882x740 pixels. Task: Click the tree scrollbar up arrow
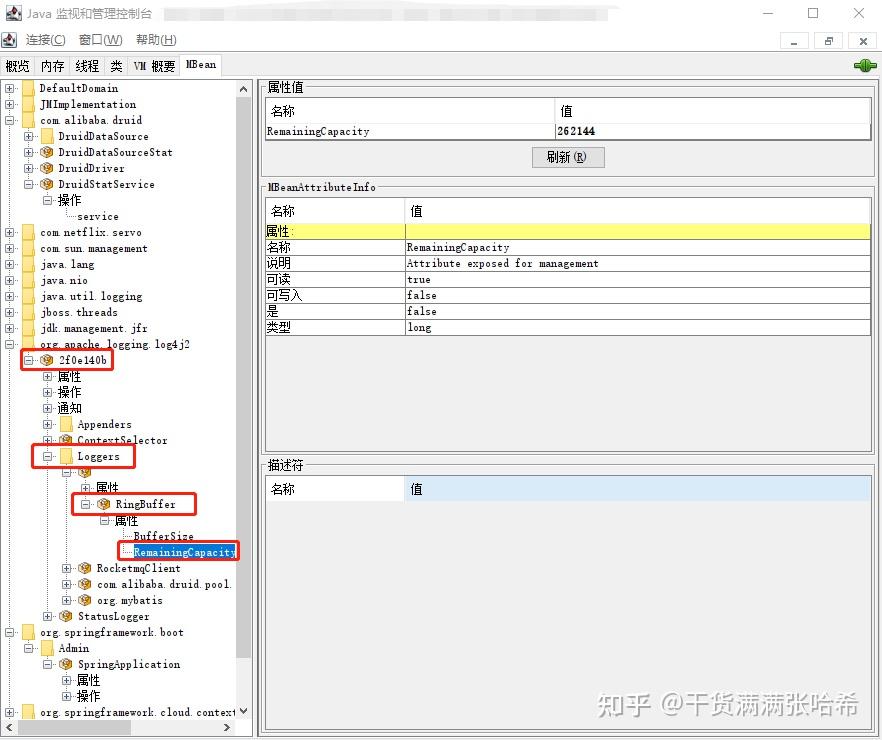click(243, 89)
